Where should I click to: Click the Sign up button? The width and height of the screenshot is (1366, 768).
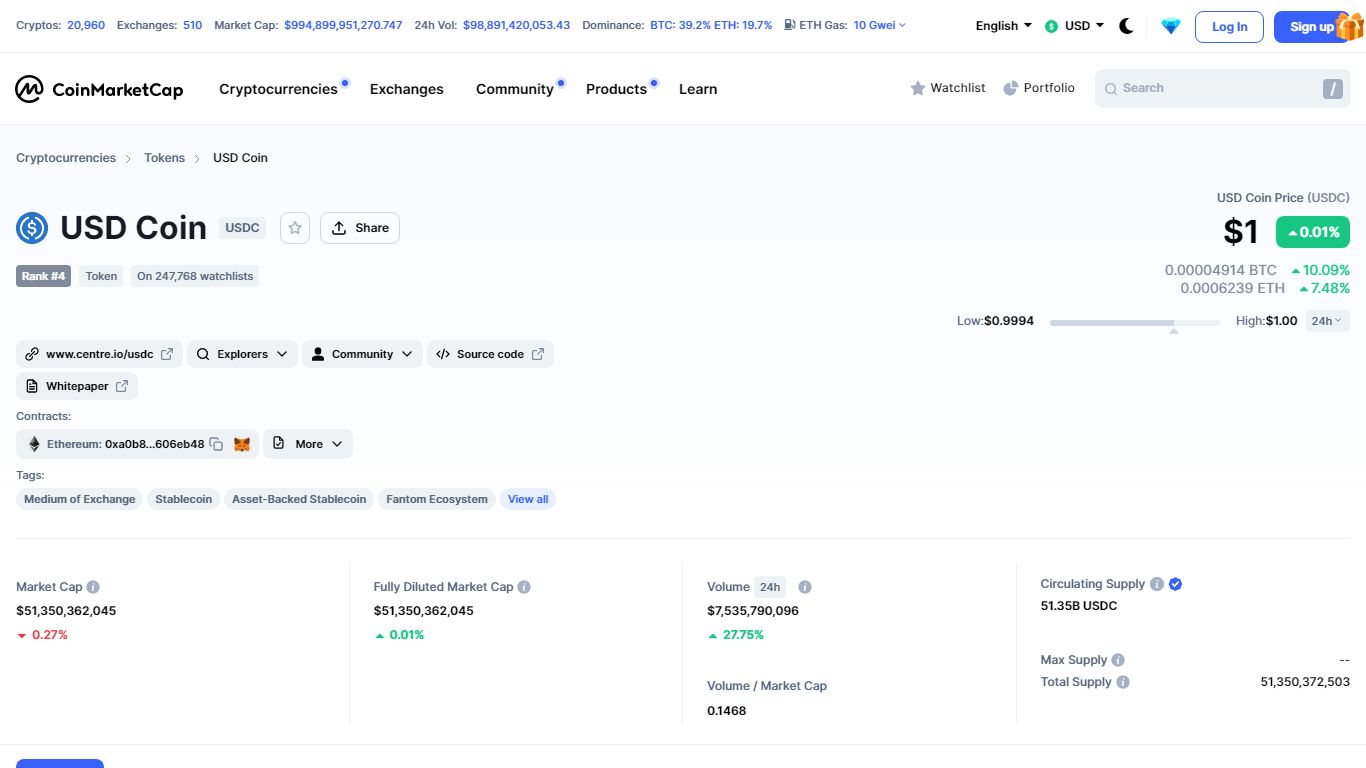tap(1311, 27)
